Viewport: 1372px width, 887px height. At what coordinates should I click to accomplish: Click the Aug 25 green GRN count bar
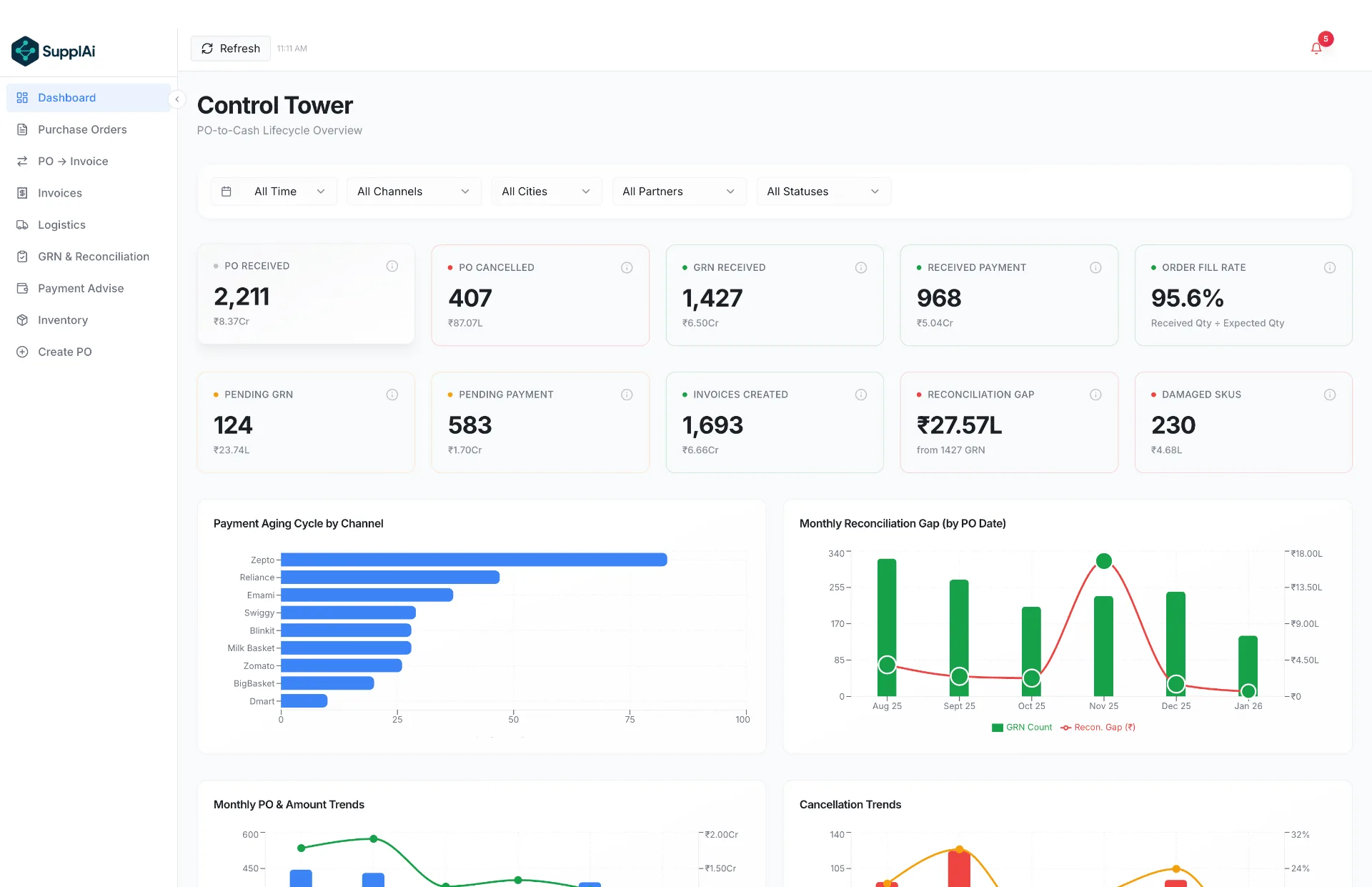point(887,628)
